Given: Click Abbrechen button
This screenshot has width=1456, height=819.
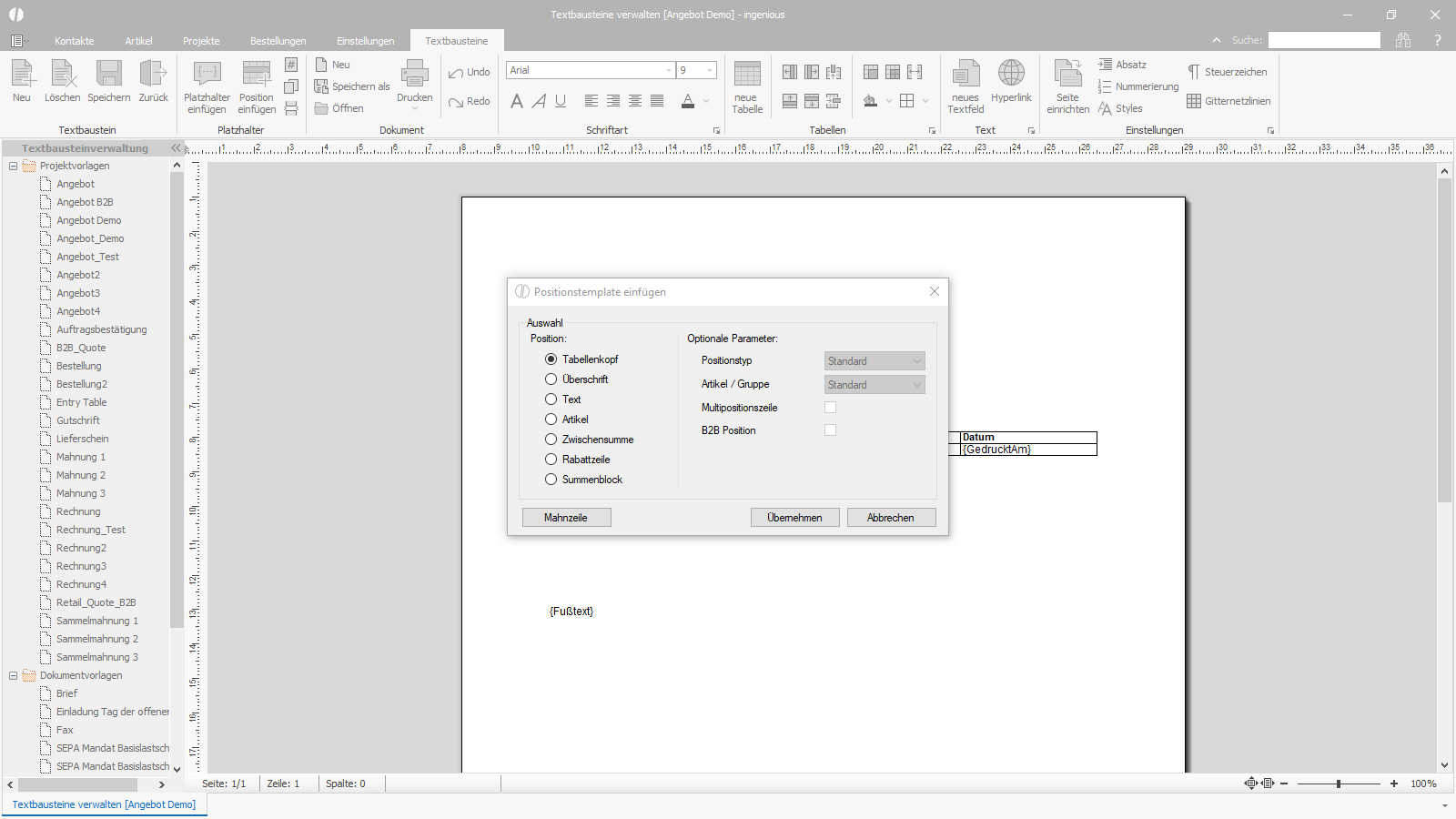Looking at the screenshot, I should [891, 517].
